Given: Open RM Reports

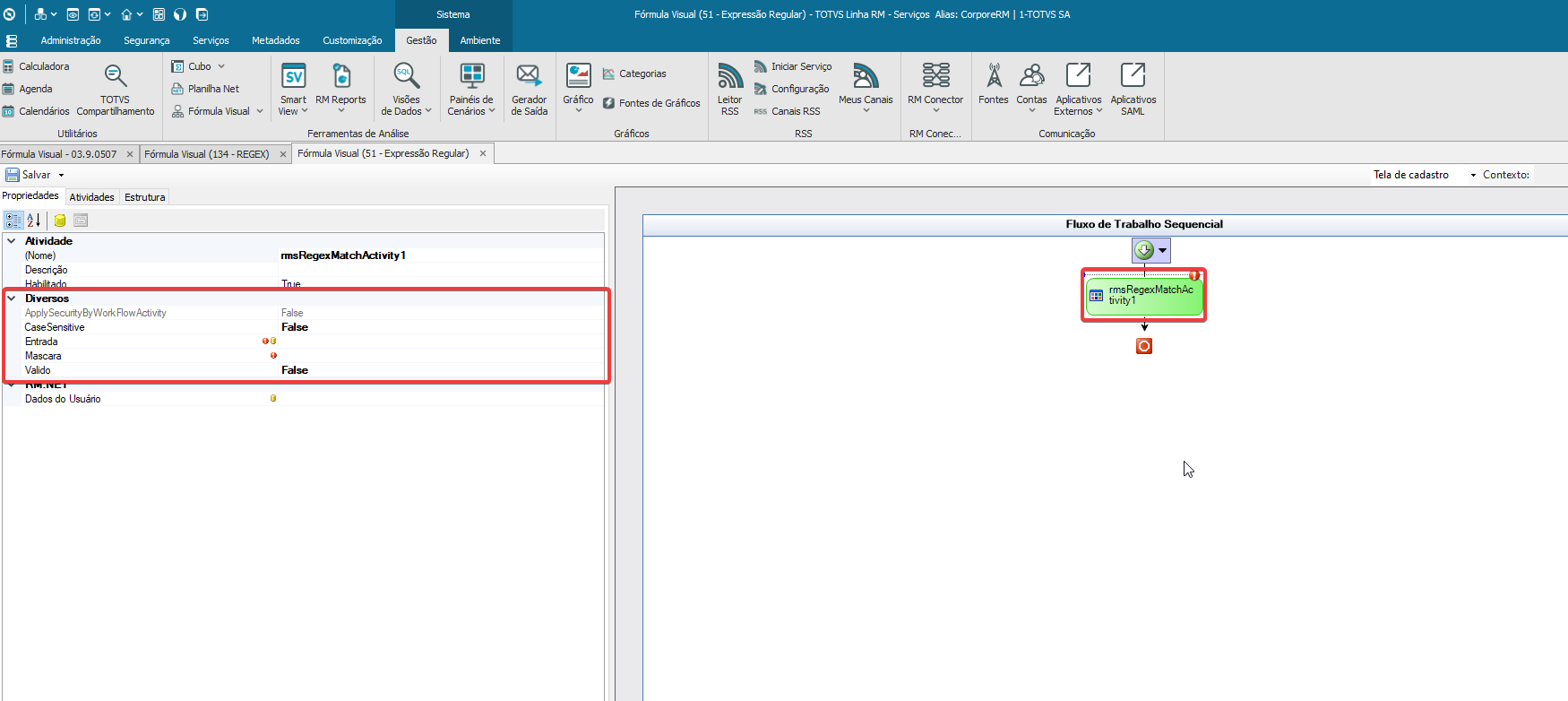Looking at the screenshot, I should point(340,90).
